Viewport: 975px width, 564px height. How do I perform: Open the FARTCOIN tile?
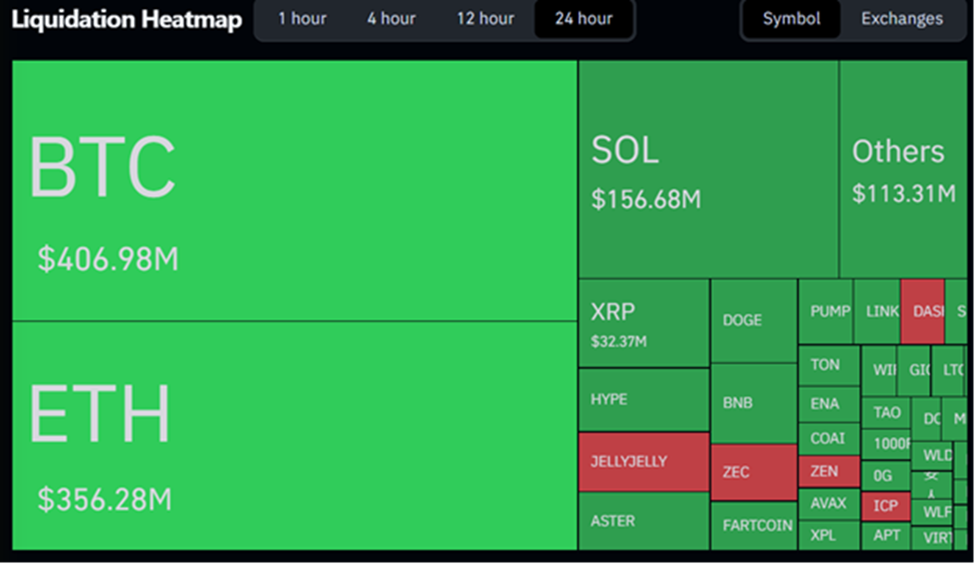[754, 526]
